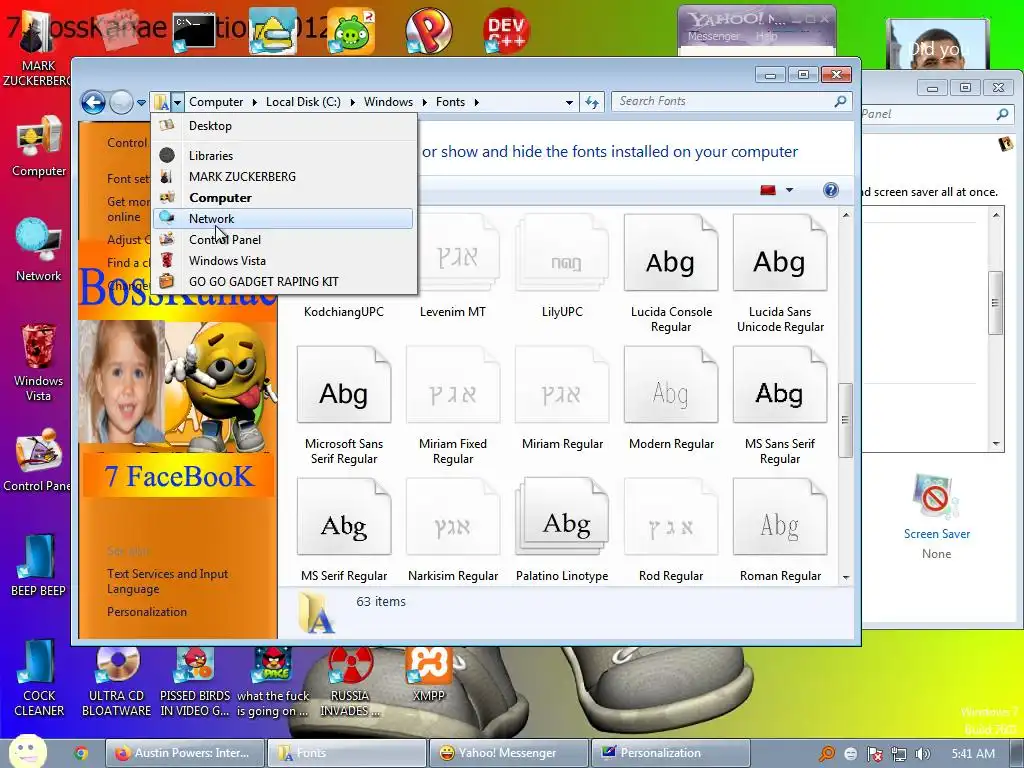This screenshot has height=768, width=1024.
Task: Switch to Personalization taskbar button
Action: click(x=670, y=753)
